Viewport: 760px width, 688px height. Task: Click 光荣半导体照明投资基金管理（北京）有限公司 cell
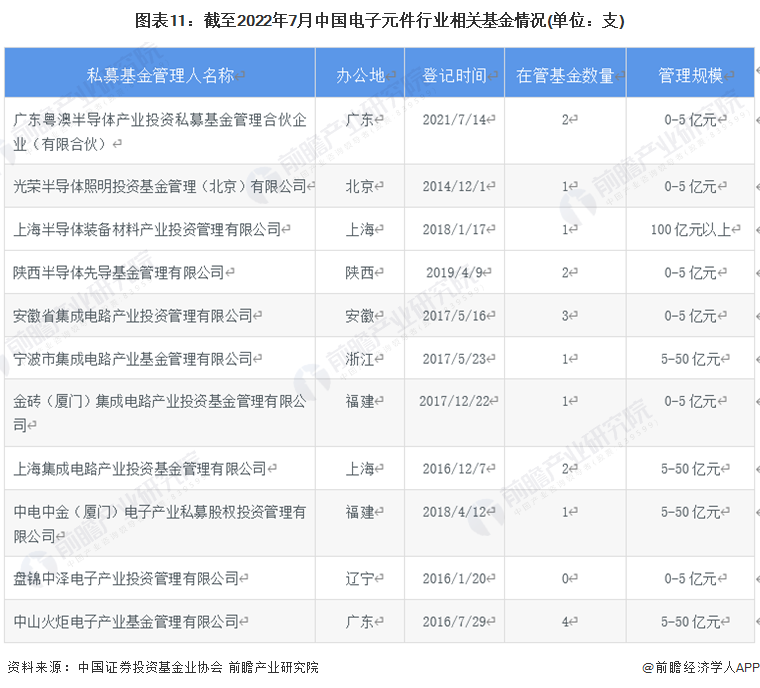pos(160,186)
